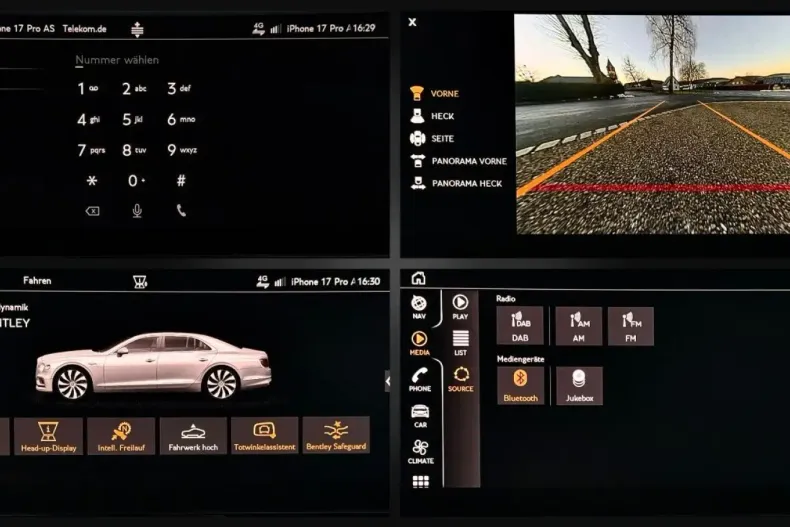This screenshot has width=790, height=527.
Task: Open the home screen icon
Action: click(418, 278)
